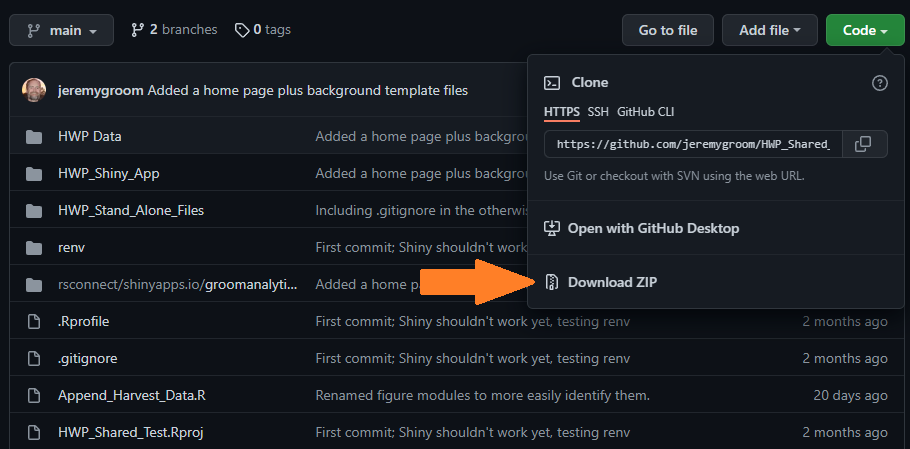Click folder icon next to HWP Data

coord(34,137)
